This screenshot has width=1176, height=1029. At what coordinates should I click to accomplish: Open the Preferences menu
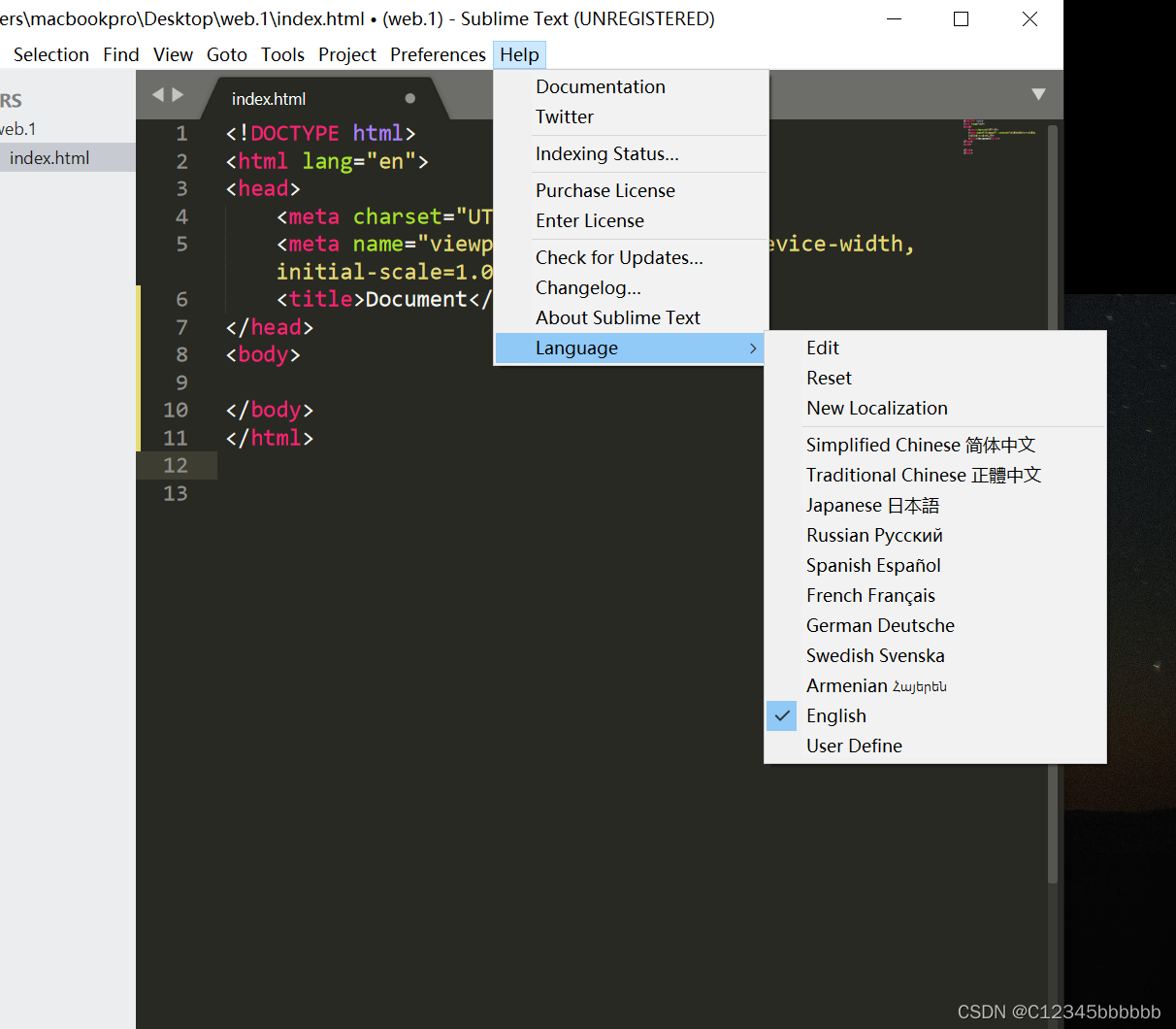point(438,54)
